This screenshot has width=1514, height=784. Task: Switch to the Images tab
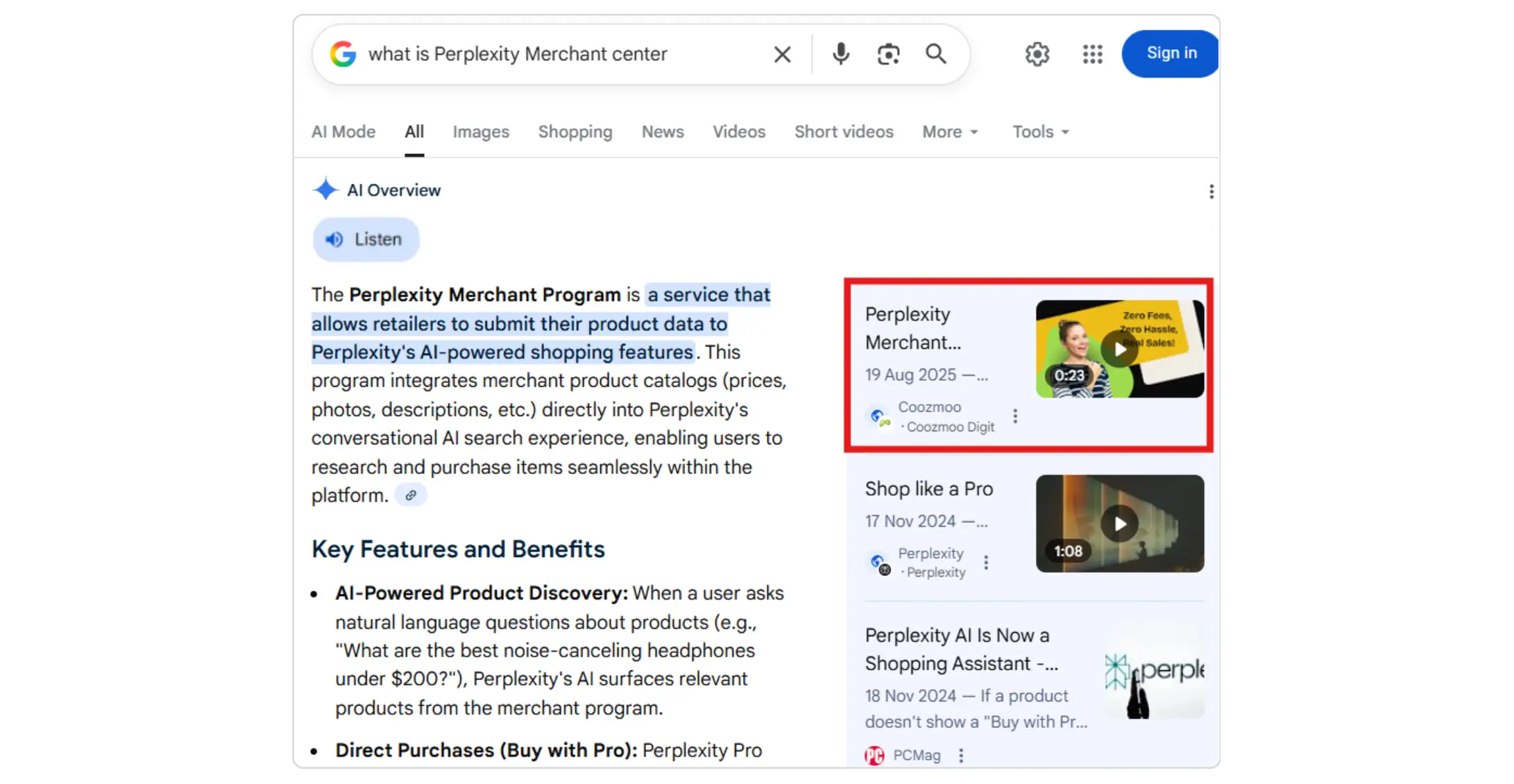pyautogui.click(x=481, y=132)
